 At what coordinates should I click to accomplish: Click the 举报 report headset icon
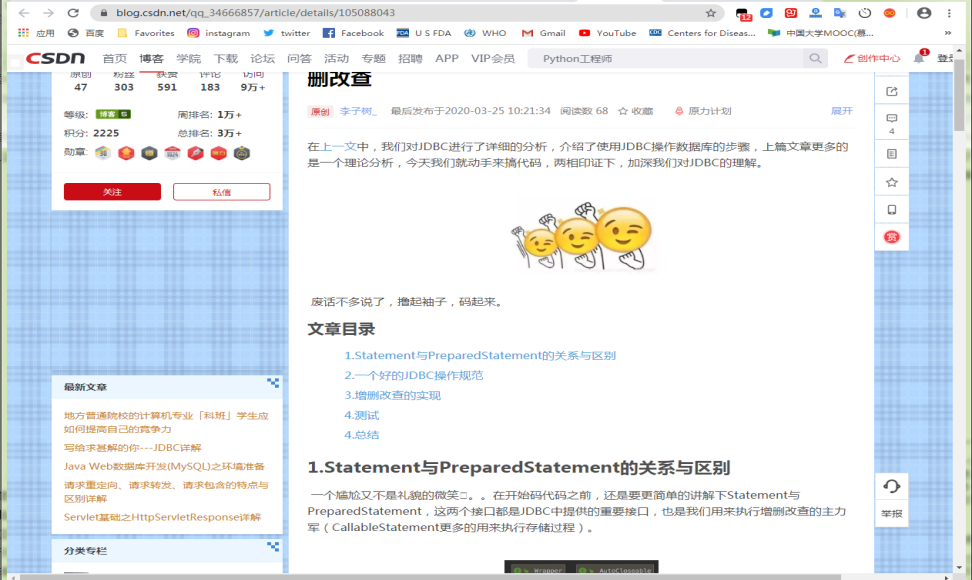pyautogui.click(x=891, y=487)
